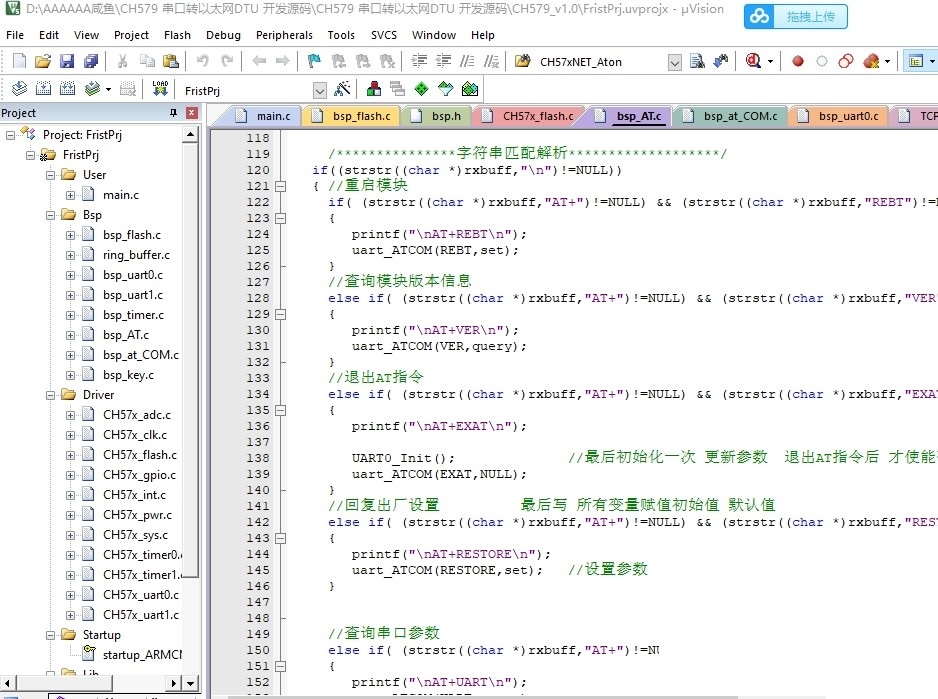This screenshot has height=699, width=938.
Task: Toggle bookmark with the flag icon
Action: [313, 62]
